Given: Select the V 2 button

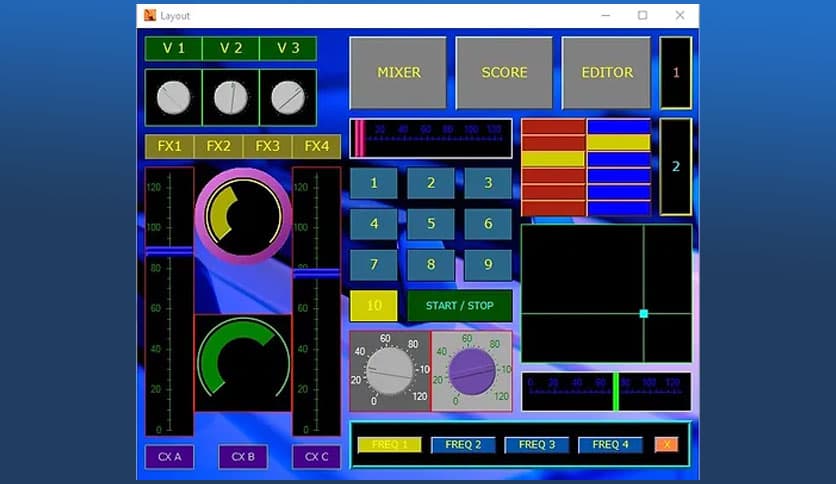Looking at the screenshot, I should tap(231, 49).
